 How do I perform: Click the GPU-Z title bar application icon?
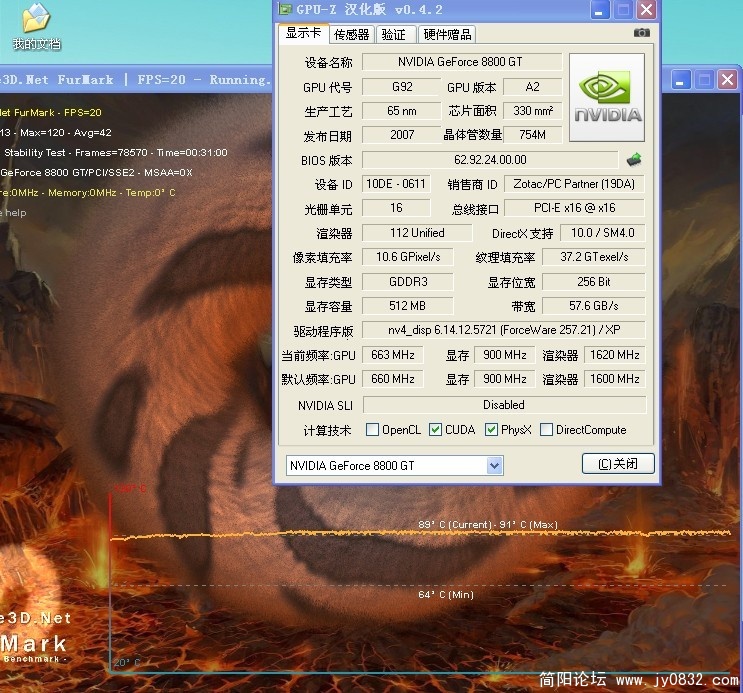click(285, 9)
